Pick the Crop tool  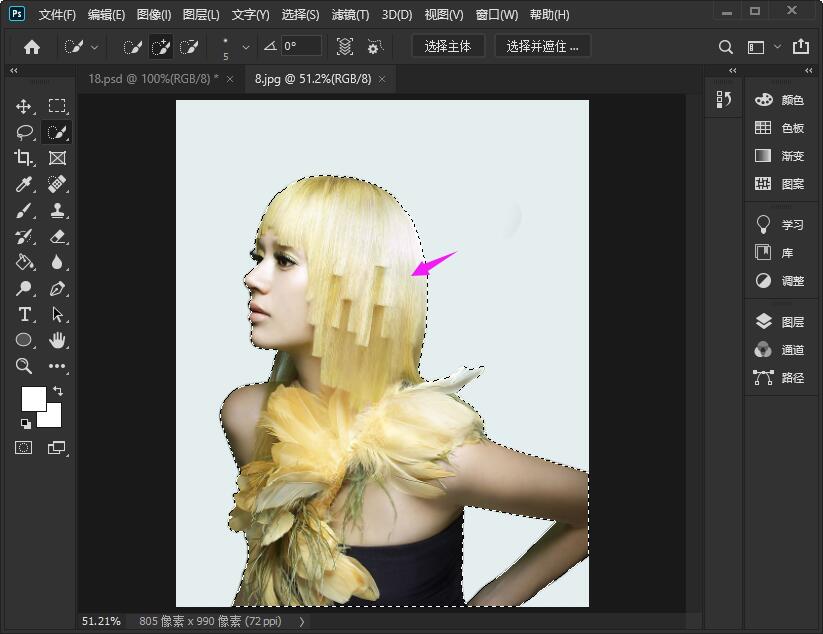pos(24,158)
